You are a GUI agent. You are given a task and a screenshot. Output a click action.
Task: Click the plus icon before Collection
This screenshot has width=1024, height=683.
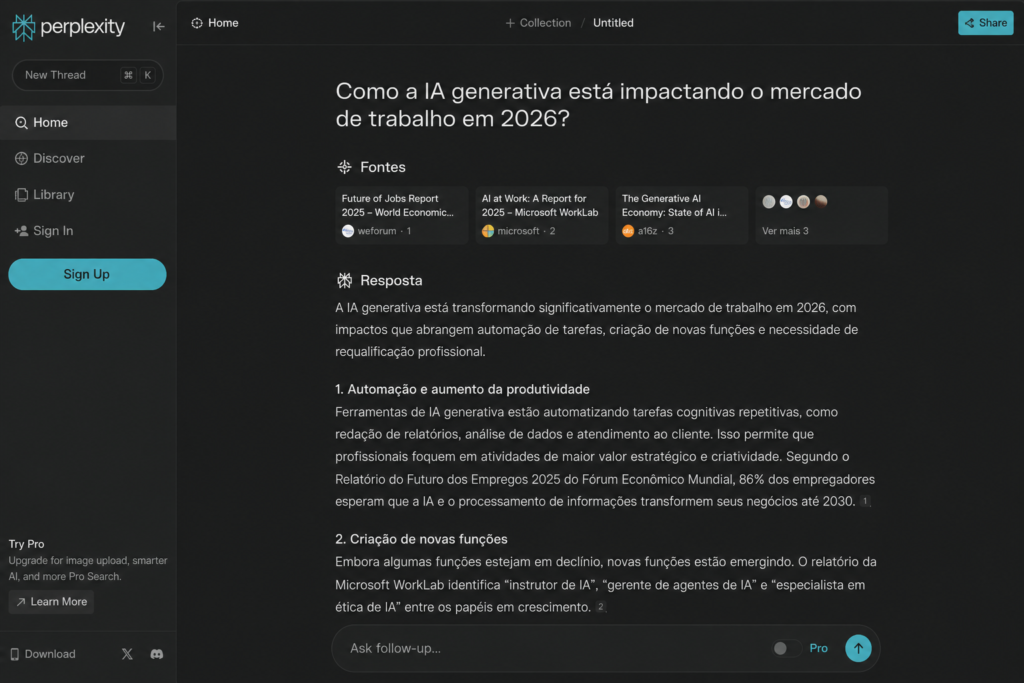[510, 23]
